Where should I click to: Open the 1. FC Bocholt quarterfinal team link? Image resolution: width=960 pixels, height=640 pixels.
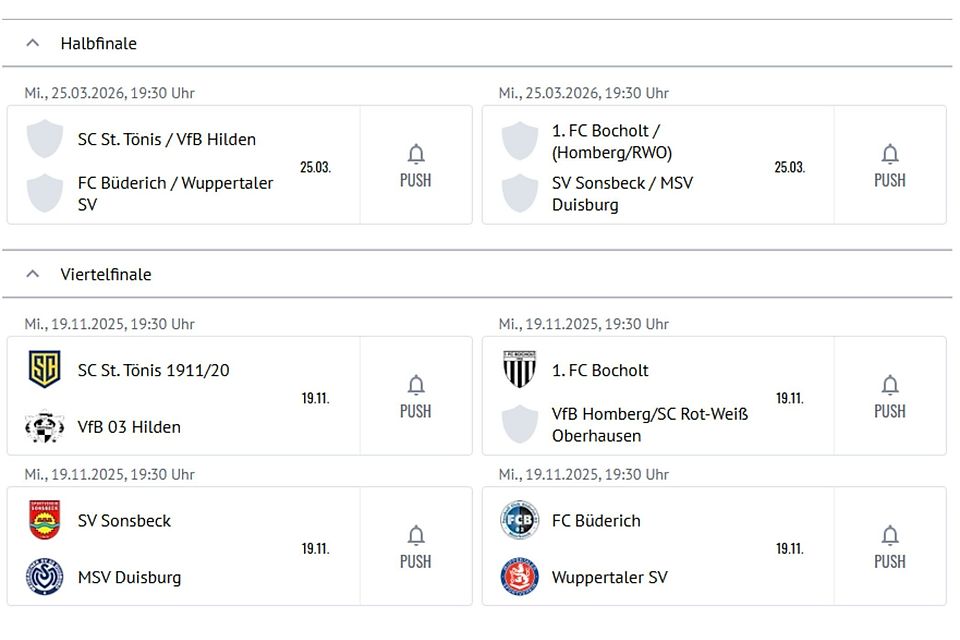click(600, 370)
